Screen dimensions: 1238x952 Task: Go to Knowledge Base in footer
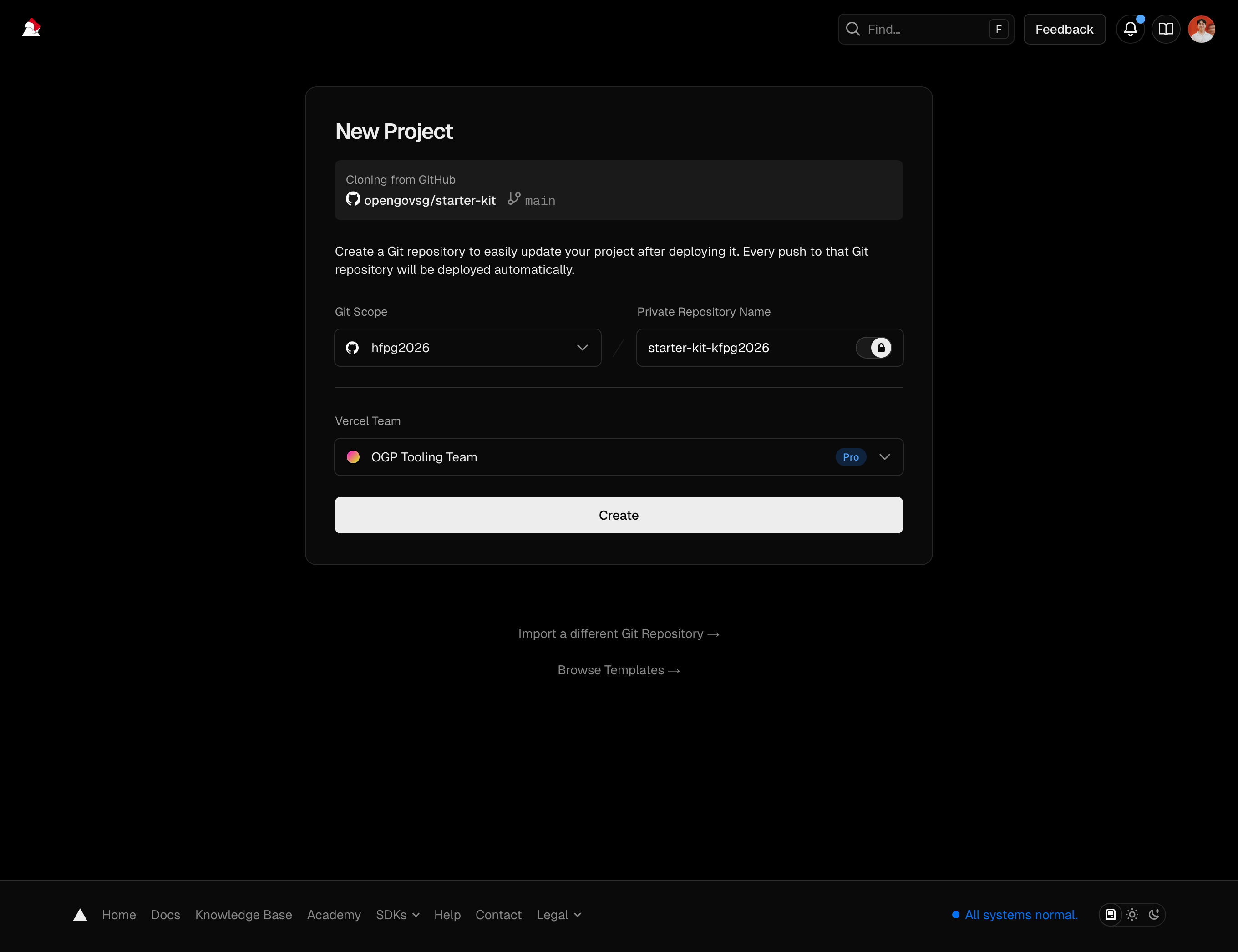click(243, 915)
